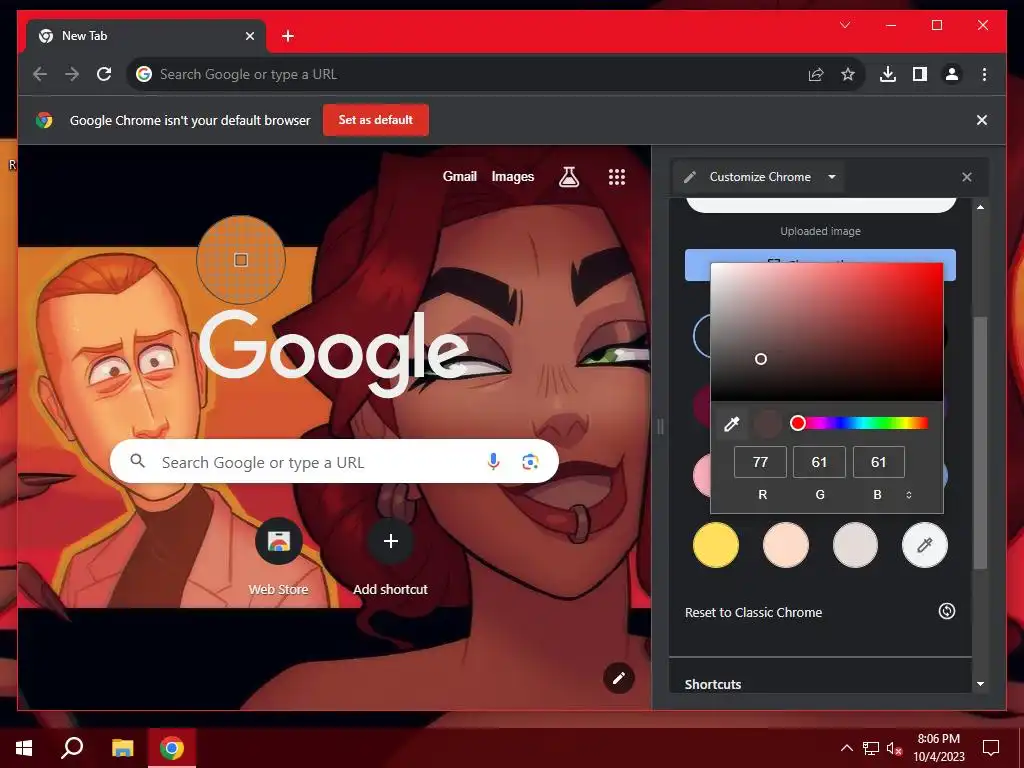Click the forward navigation arrow
Viewport: 1024px width, 768px height.
(x=72, y=74)
